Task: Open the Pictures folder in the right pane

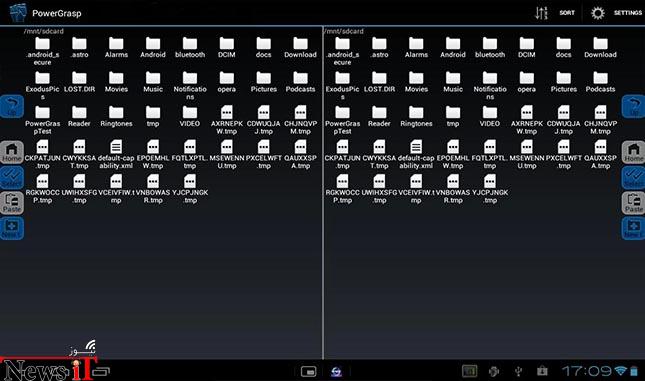Action: click(x=564, y=82)
